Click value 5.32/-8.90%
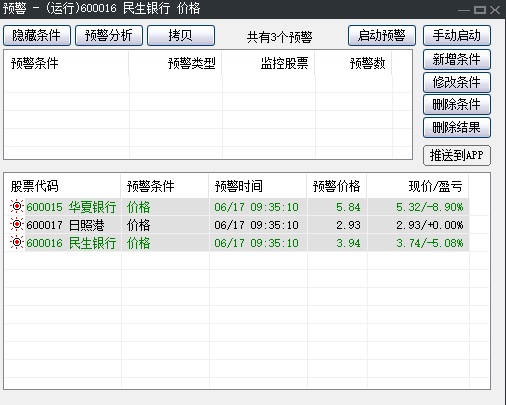Screen dimensions: 506x405 pos(430,207)
